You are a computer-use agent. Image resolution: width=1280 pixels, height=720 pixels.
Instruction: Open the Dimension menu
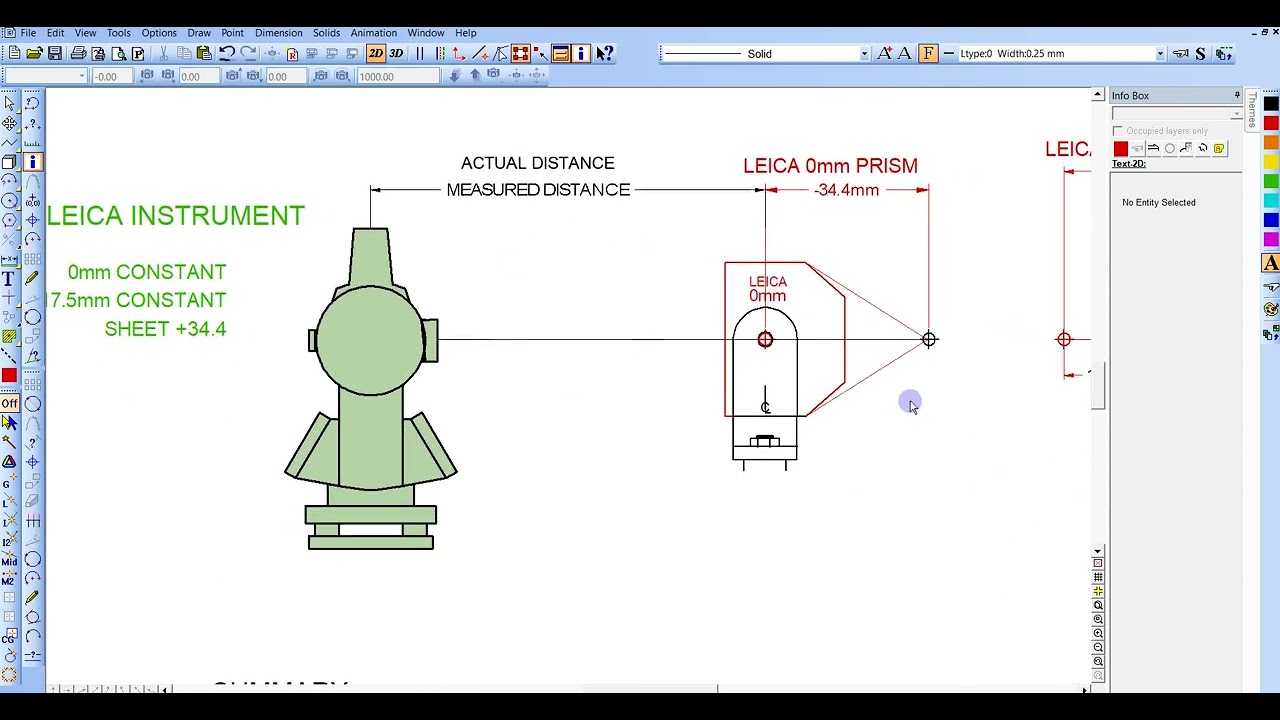click(278, 33)
